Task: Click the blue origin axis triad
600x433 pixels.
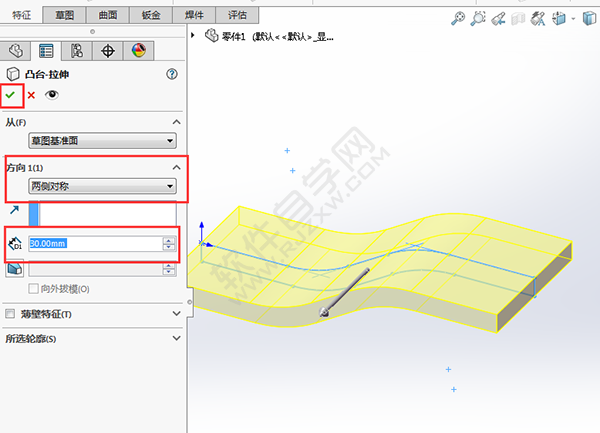Action: pos(204,234)
